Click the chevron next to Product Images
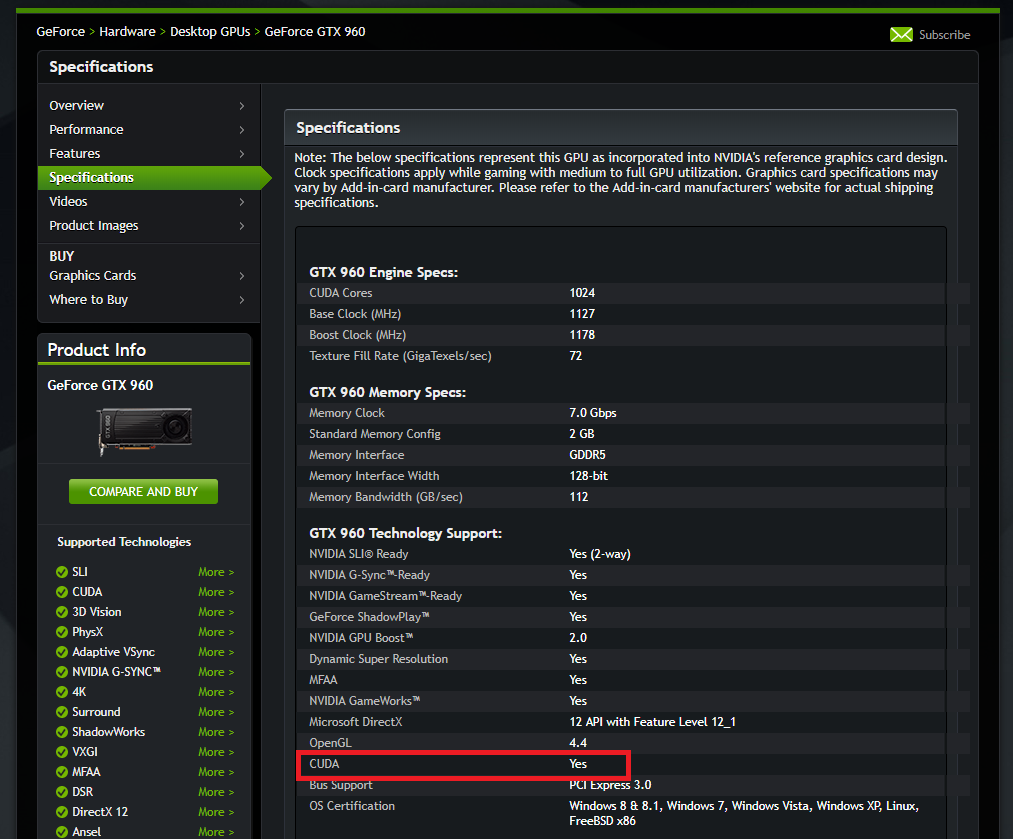 (x=242, y=225)
